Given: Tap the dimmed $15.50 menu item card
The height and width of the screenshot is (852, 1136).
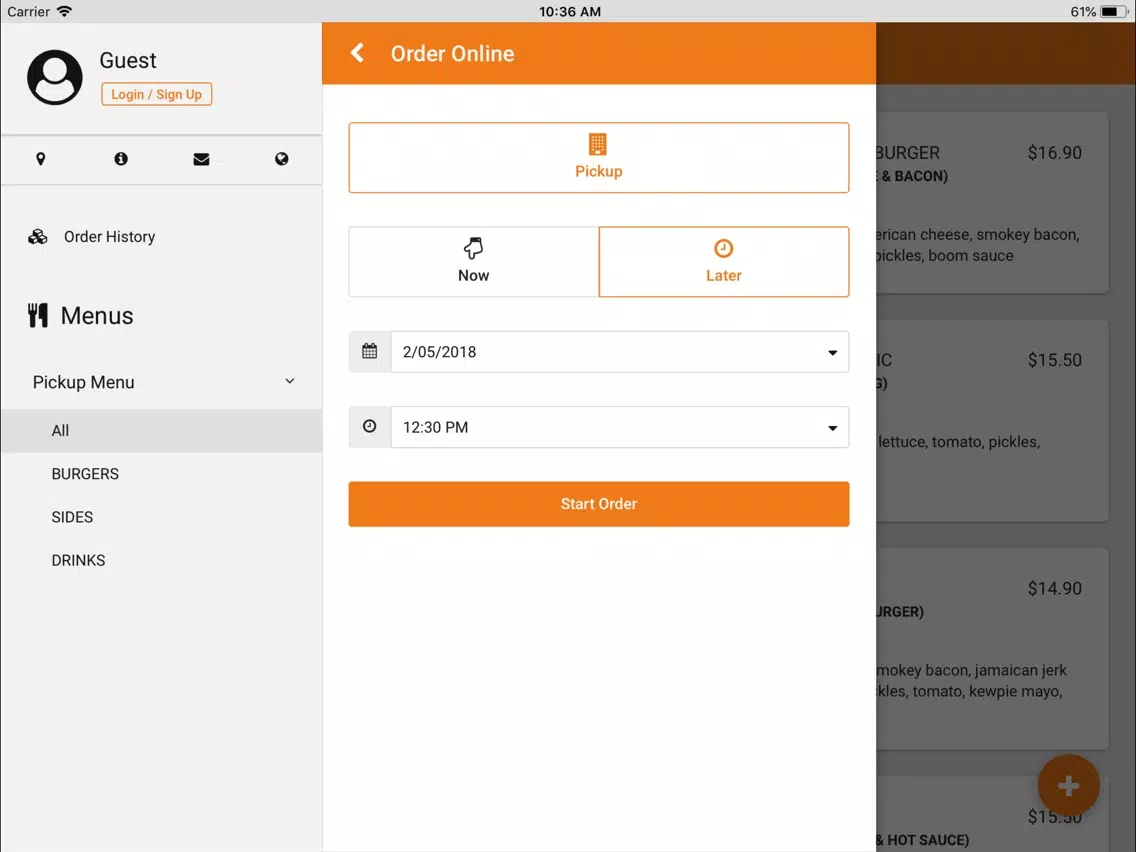Looking at the screenshot, I should (991, 420).
